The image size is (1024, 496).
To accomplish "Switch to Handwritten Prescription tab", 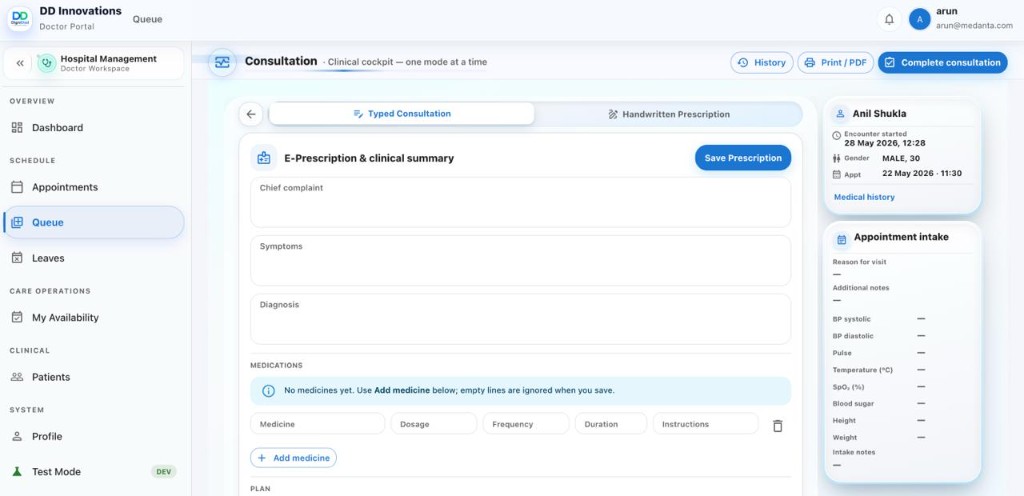I will click(x=669, y=114).
